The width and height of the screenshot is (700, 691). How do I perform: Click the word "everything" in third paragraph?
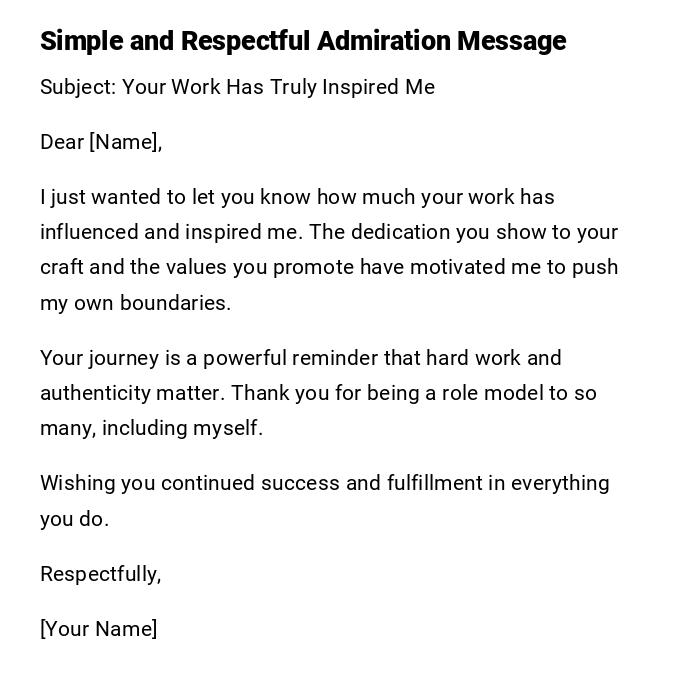pyautogui.click(x=560, y=483)
